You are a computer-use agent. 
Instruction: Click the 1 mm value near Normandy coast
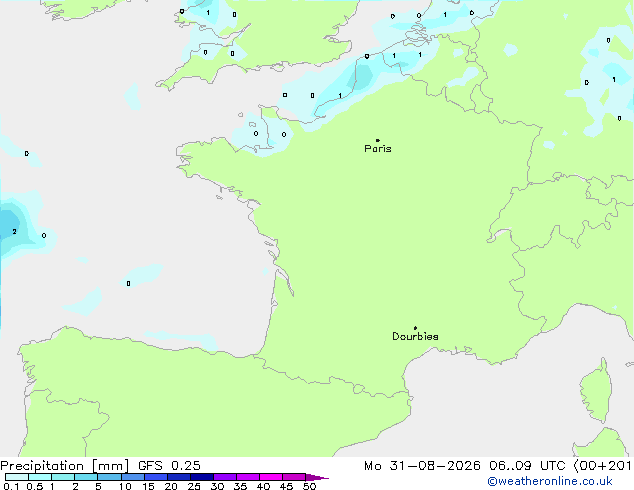click(340, 96)
